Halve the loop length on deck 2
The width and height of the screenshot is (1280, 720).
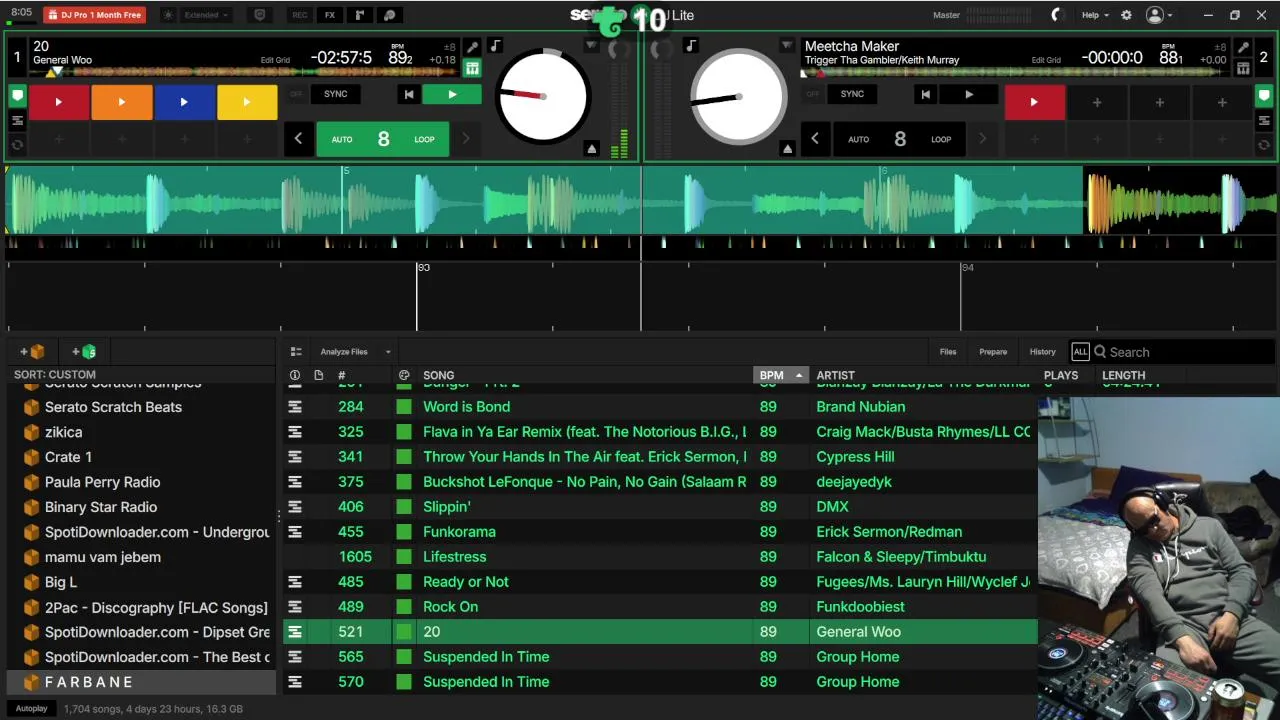(815, 139)
